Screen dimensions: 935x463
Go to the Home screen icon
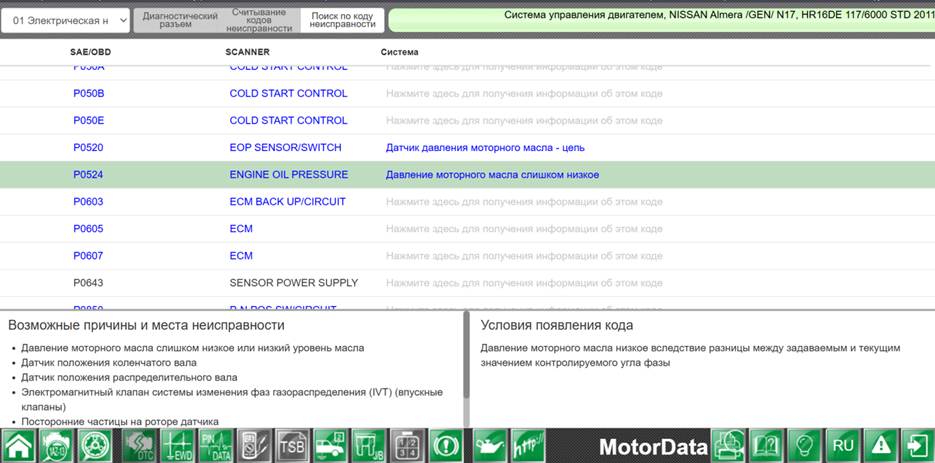[18, 446]
